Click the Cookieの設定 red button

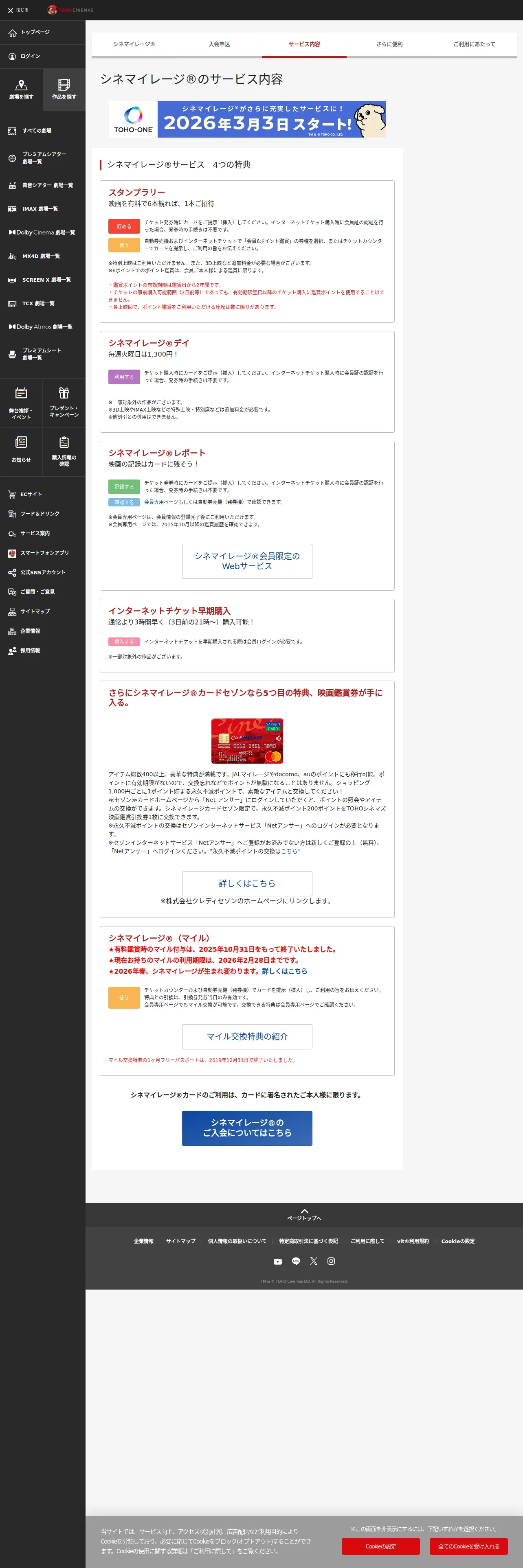click(x=380, y=1546)
